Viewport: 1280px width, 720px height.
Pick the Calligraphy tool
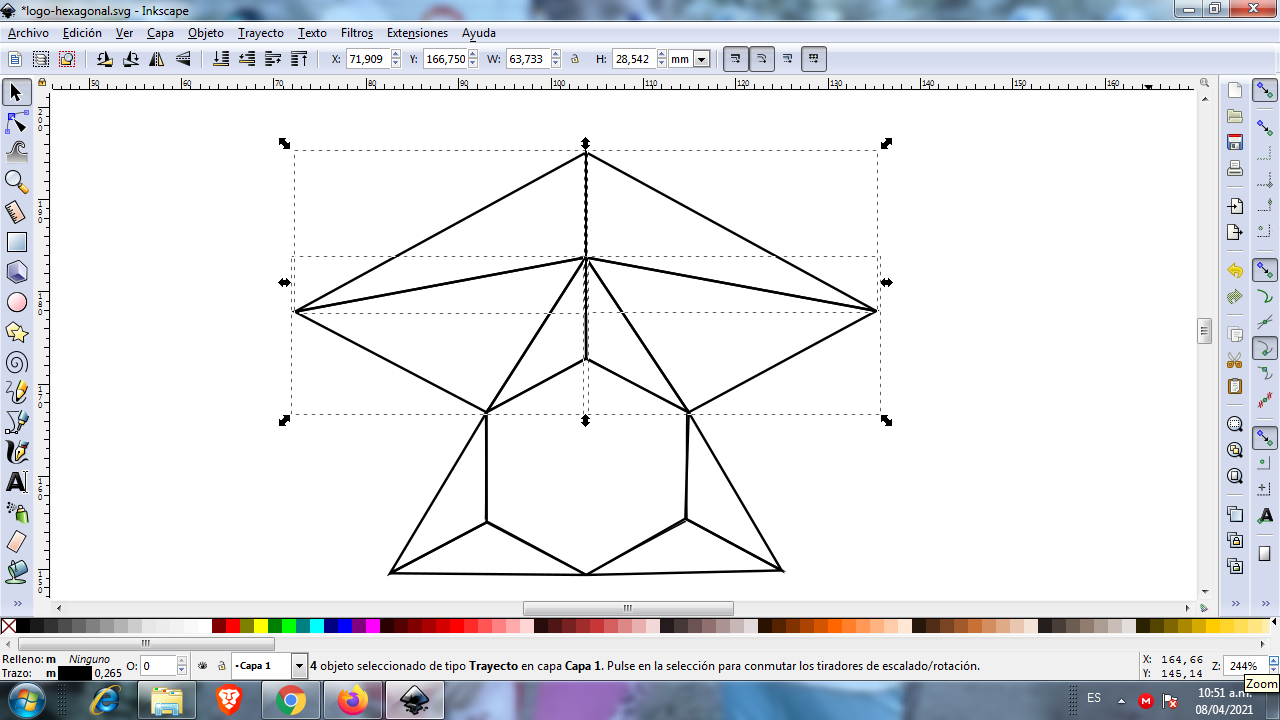coord(16,452)
